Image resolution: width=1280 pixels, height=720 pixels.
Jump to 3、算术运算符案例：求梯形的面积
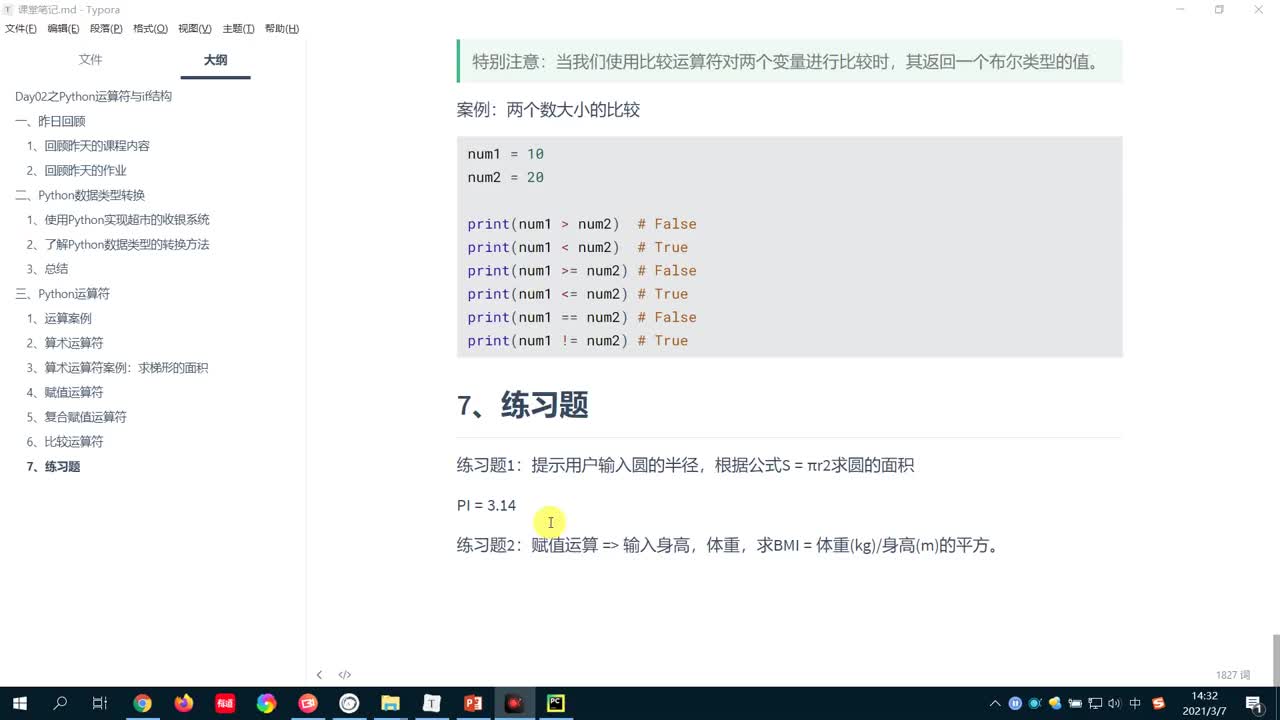pos(117,368)
